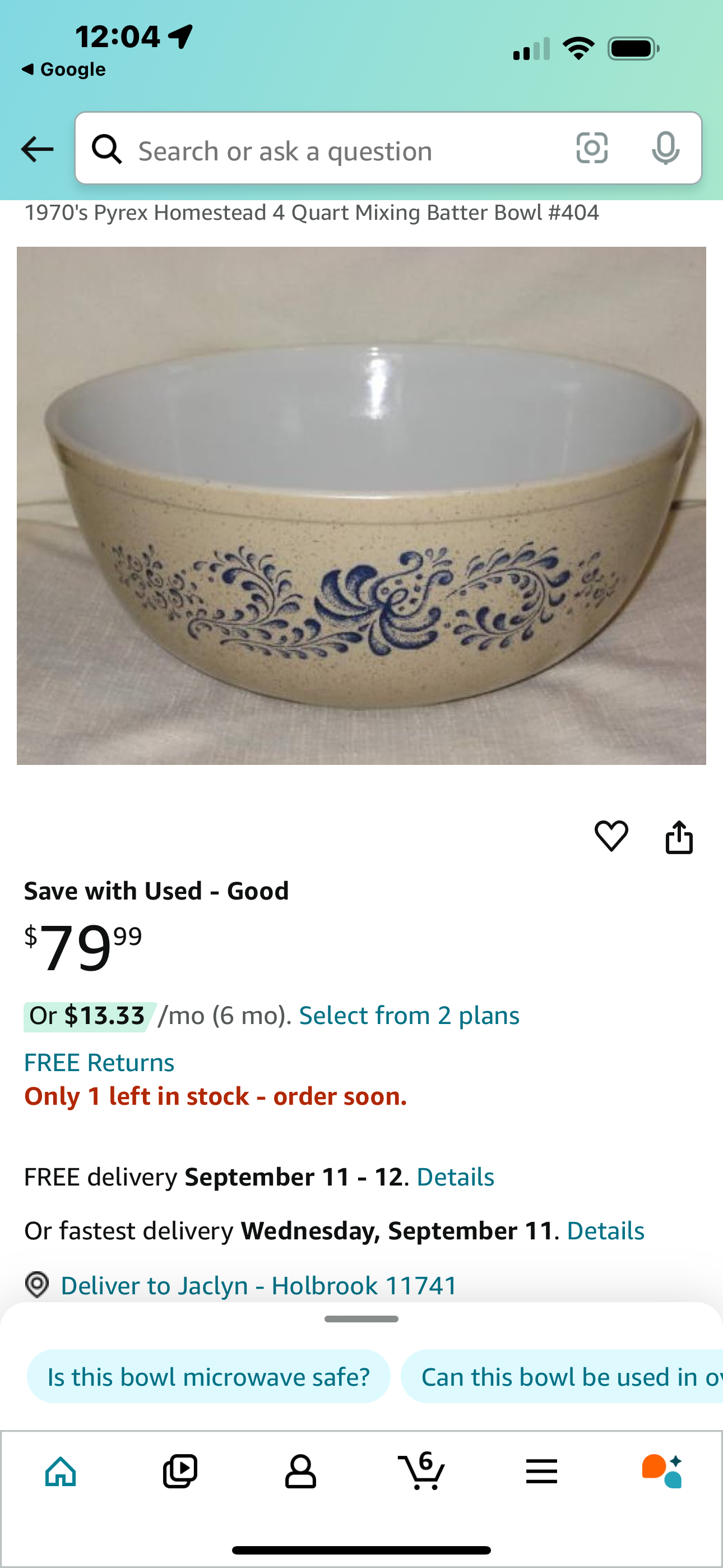Start a voice search with the microphone
Viewport: 723px width, 1568px height.
667,149
